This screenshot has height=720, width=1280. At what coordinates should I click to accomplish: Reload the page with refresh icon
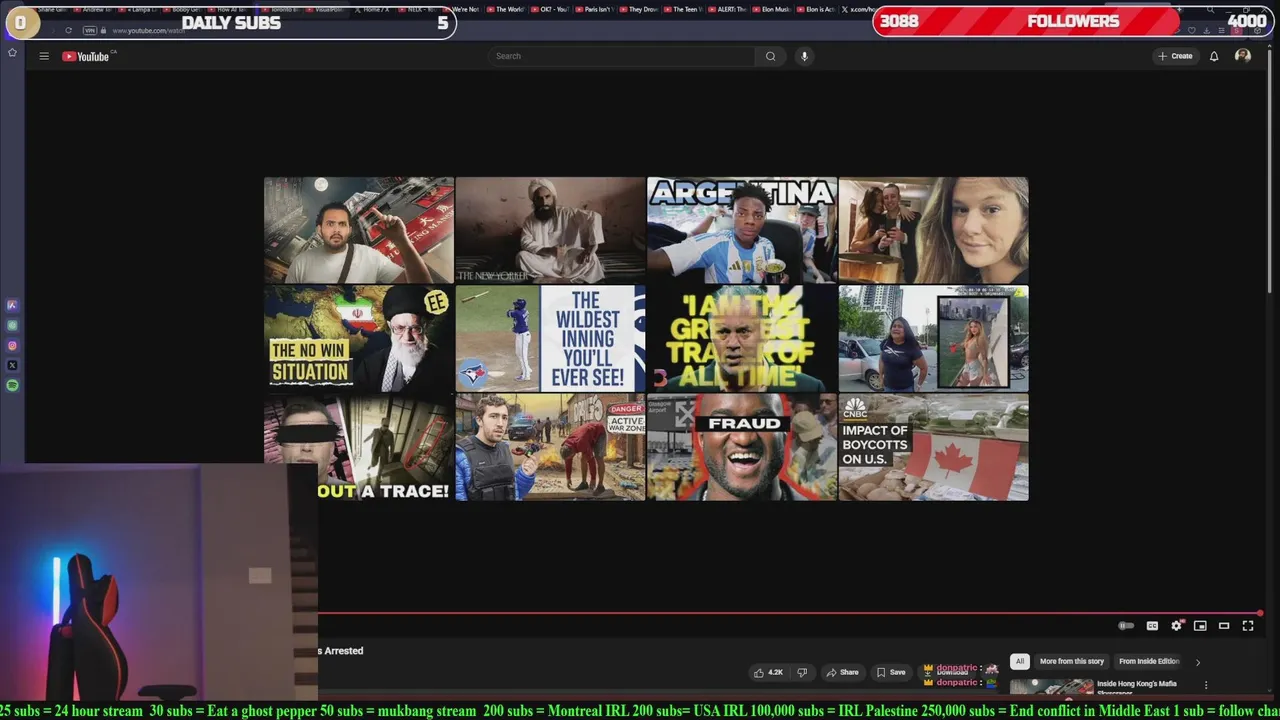coord(68,31)
